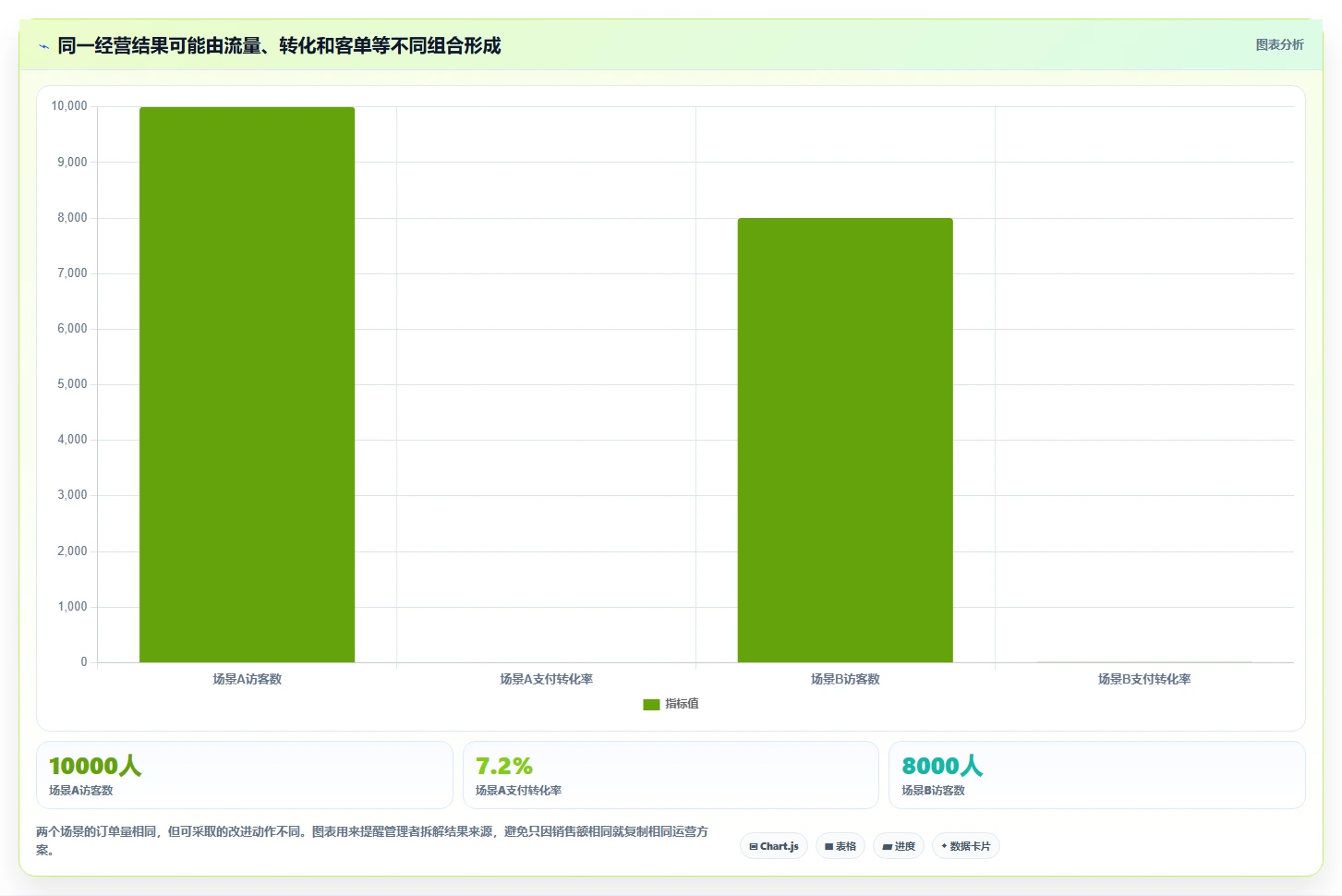
Task: Click the Chart.js tag chip
Action: click(774, 846)
